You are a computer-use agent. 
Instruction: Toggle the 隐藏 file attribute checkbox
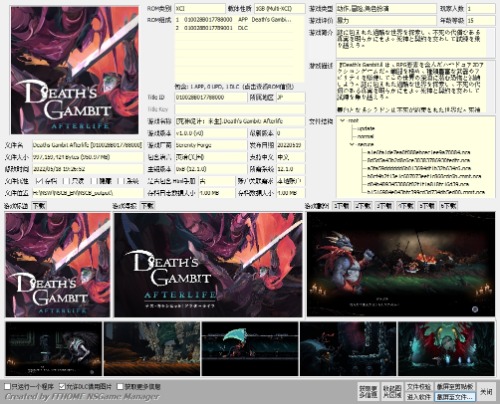pos(94,181)
